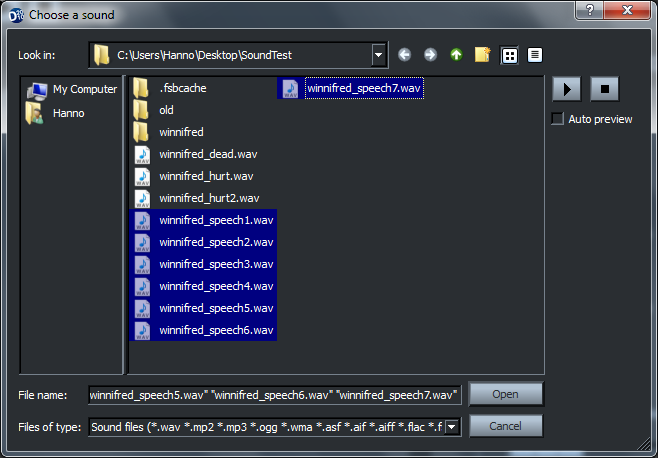Screen dimensions: 658x458
Task: Open the Files of type dropdown
Action: pos(452,427)
